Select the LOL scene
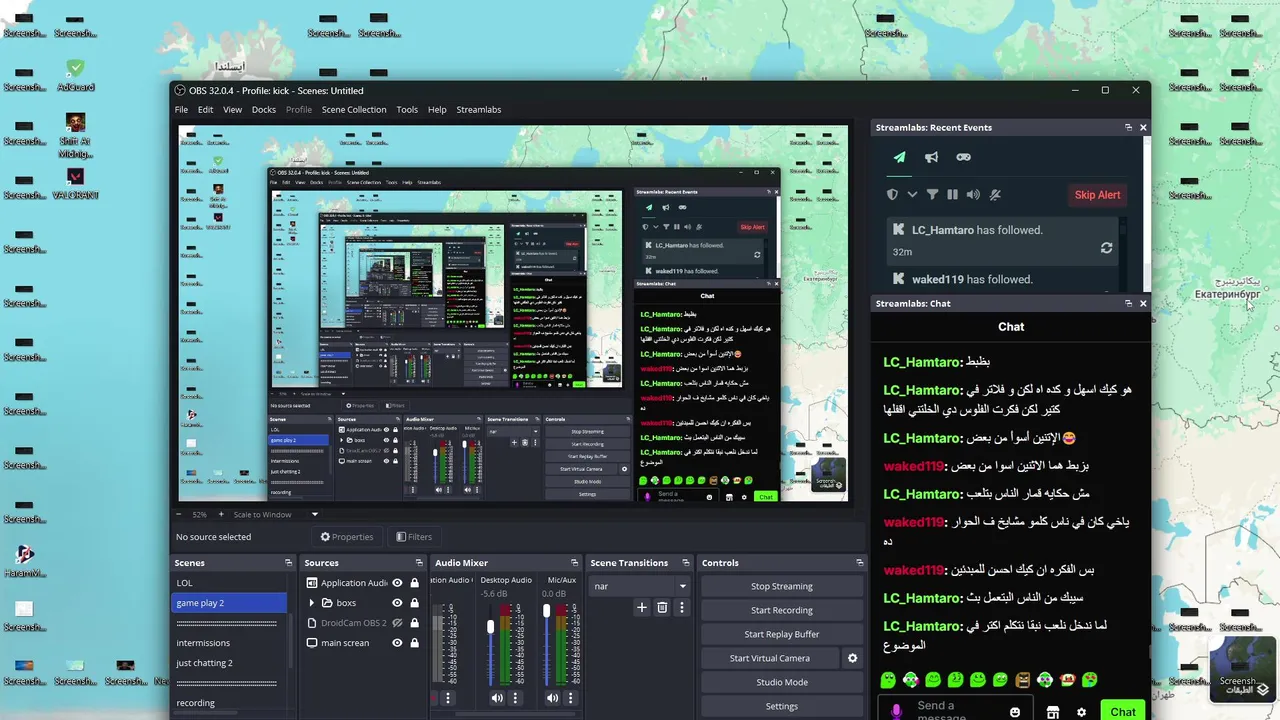 [229, 583]
